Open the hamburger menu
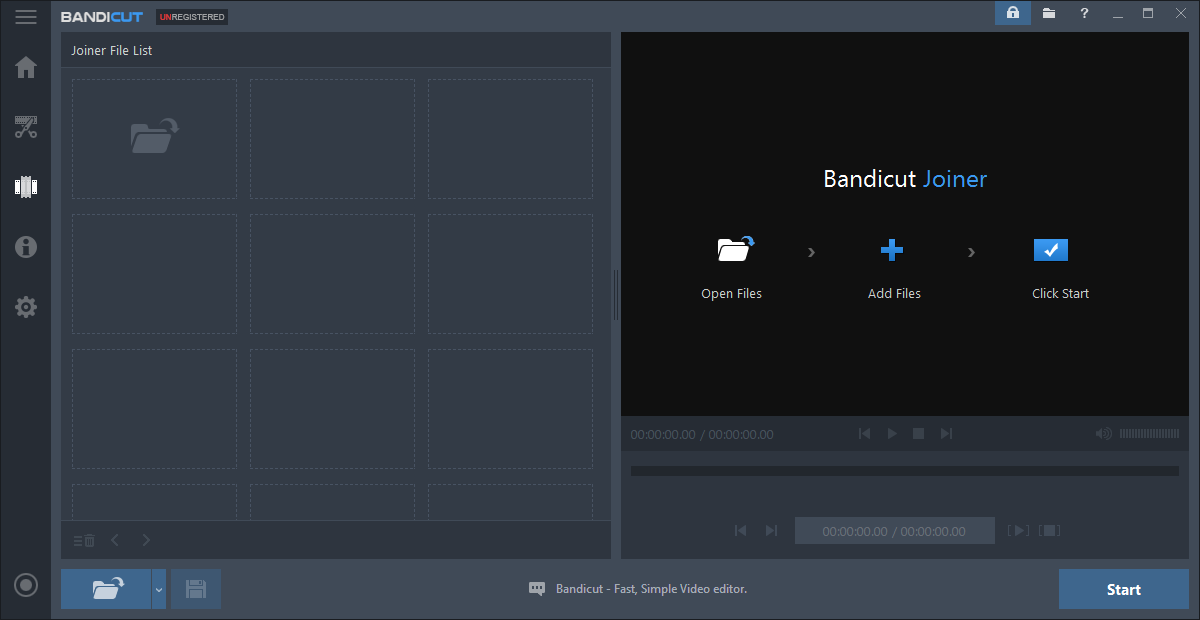This screenshot has height=620, width=1200. (x=26, y=17)
